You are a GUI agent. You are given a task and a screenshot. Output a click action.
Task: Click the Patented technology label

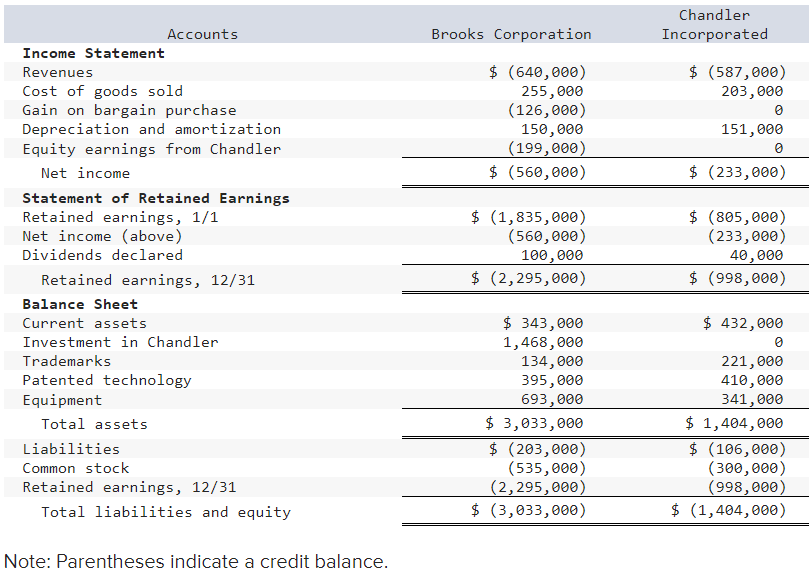click(x=107, y=380)
